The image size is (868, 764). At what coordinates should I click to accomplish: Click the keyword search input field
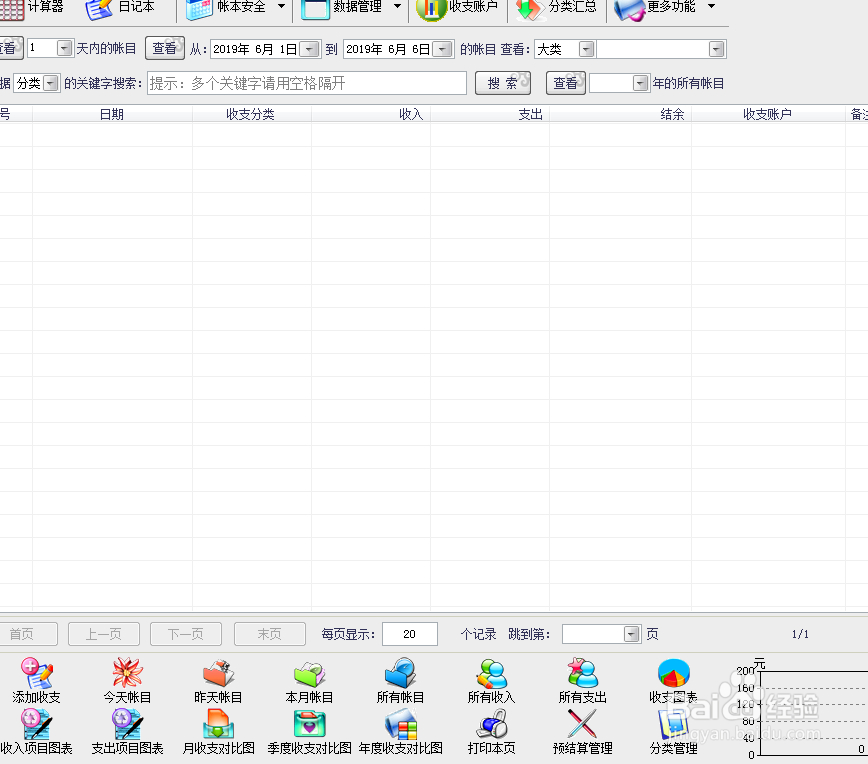306,84
